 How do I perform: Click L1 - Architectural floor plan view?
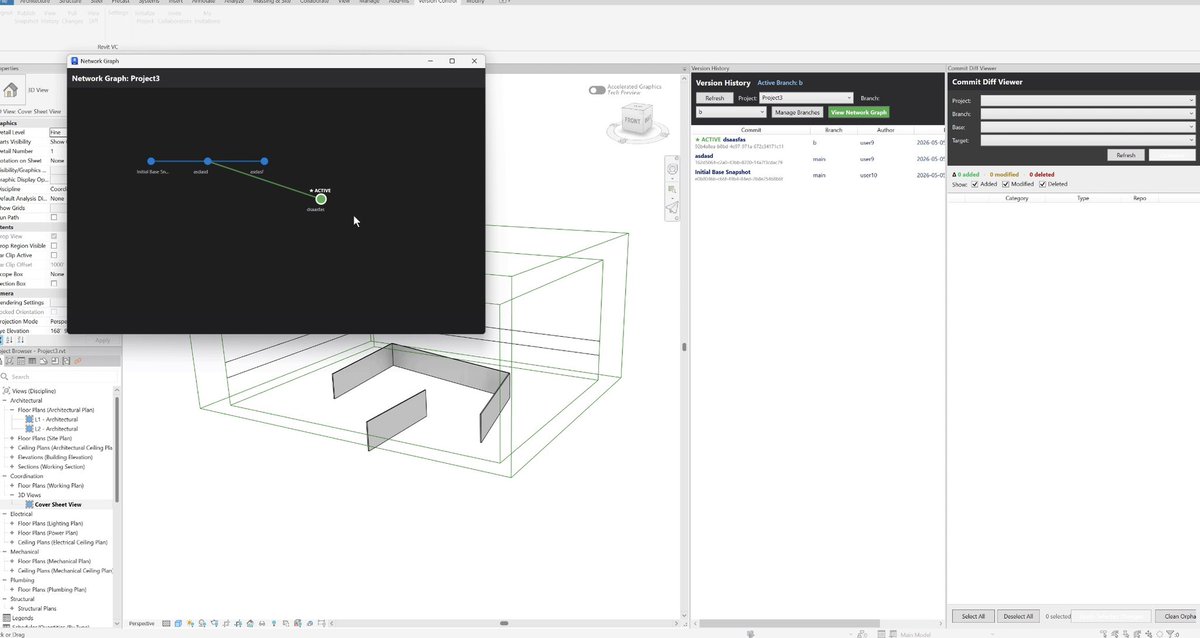[56, 419]
